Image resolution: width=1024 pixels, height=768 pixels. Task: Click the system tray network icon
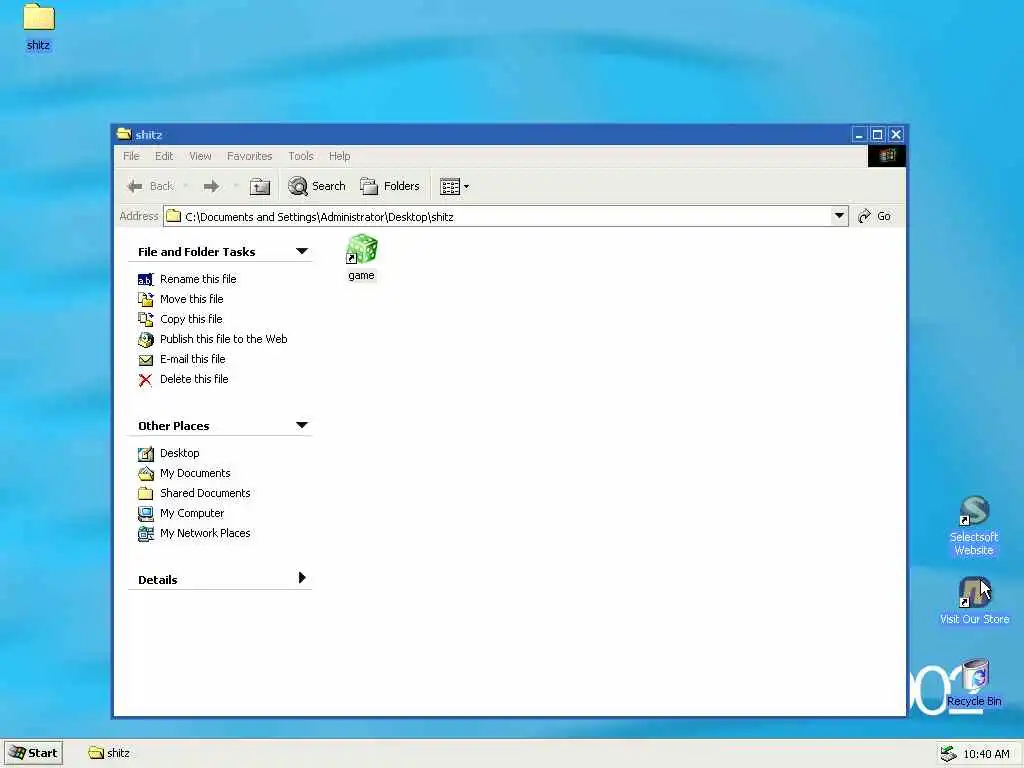click(948, 754)
